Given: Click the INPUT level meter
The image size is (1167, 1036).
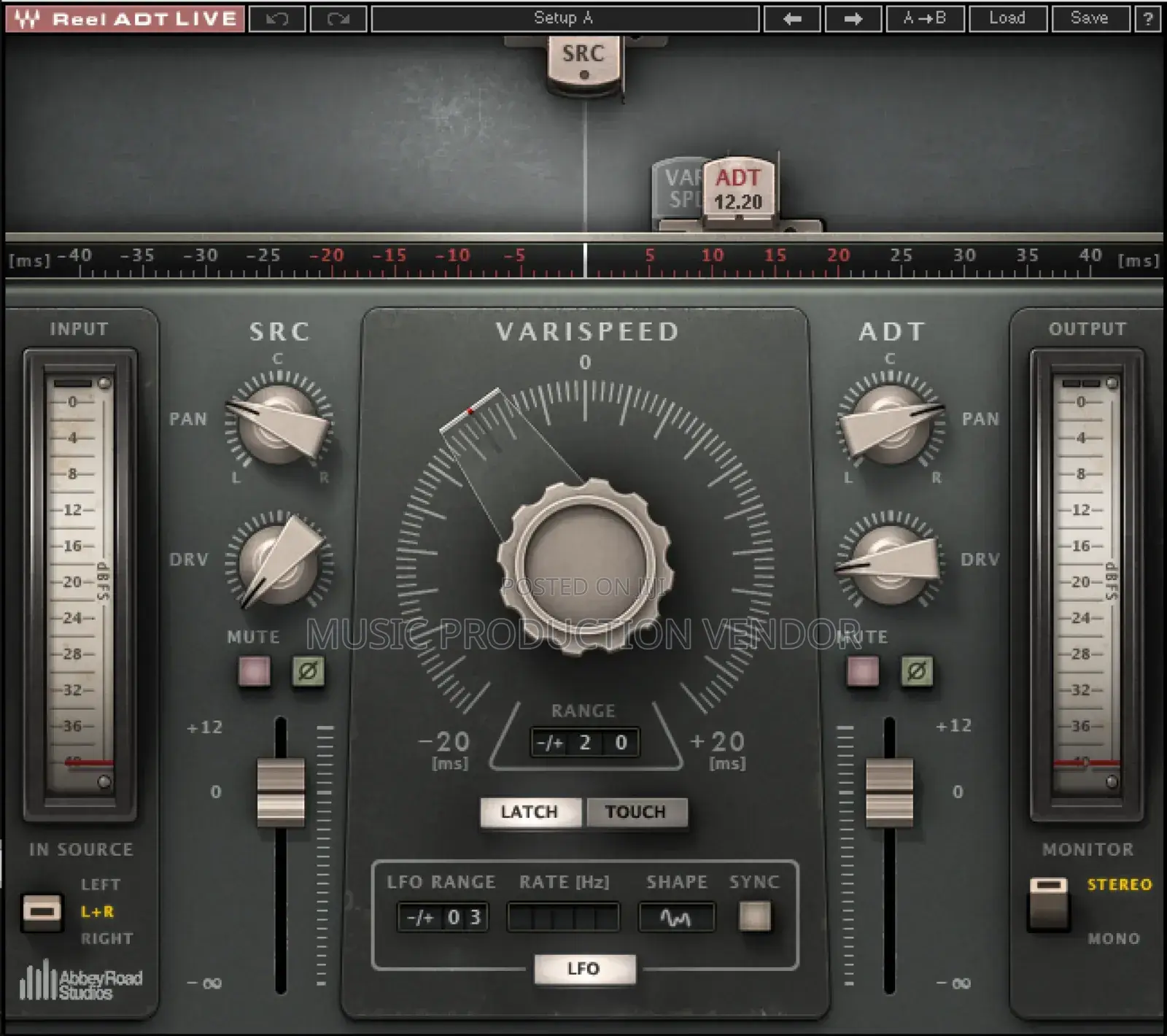Looking at the screenshot, I should click(x=80, y=584).
